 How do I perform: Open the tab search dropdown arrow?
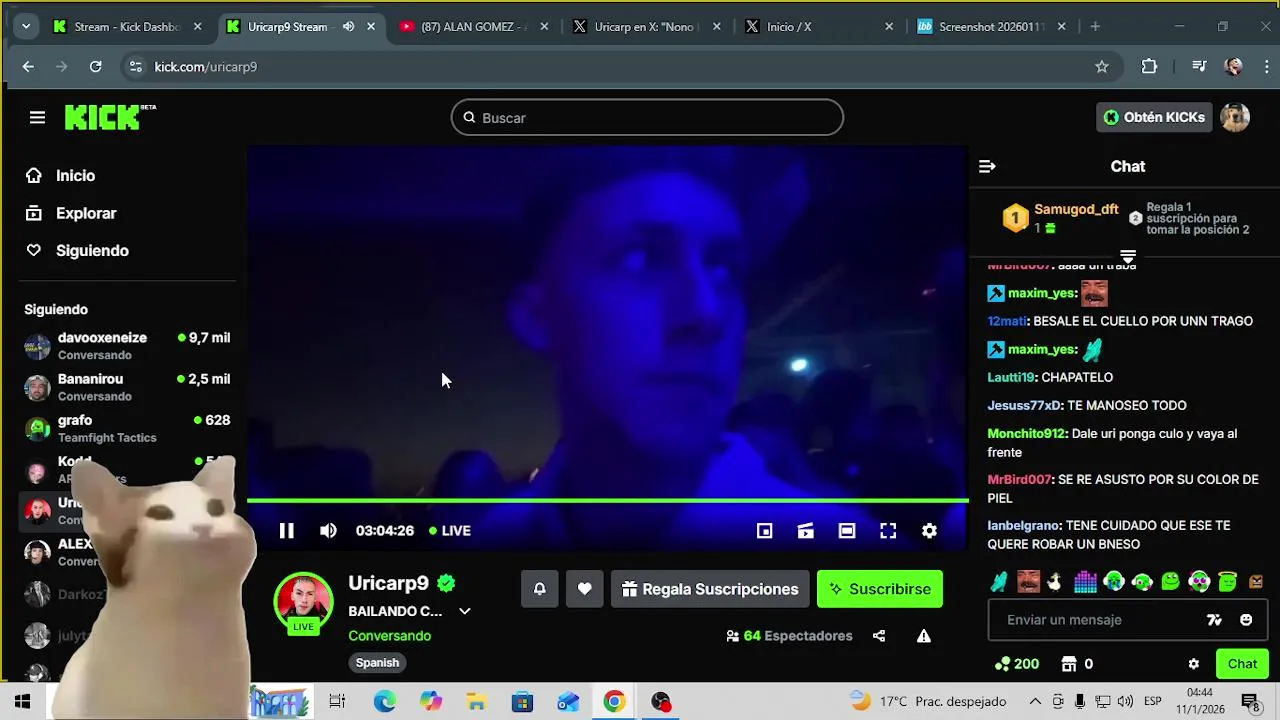coord(25,27)
